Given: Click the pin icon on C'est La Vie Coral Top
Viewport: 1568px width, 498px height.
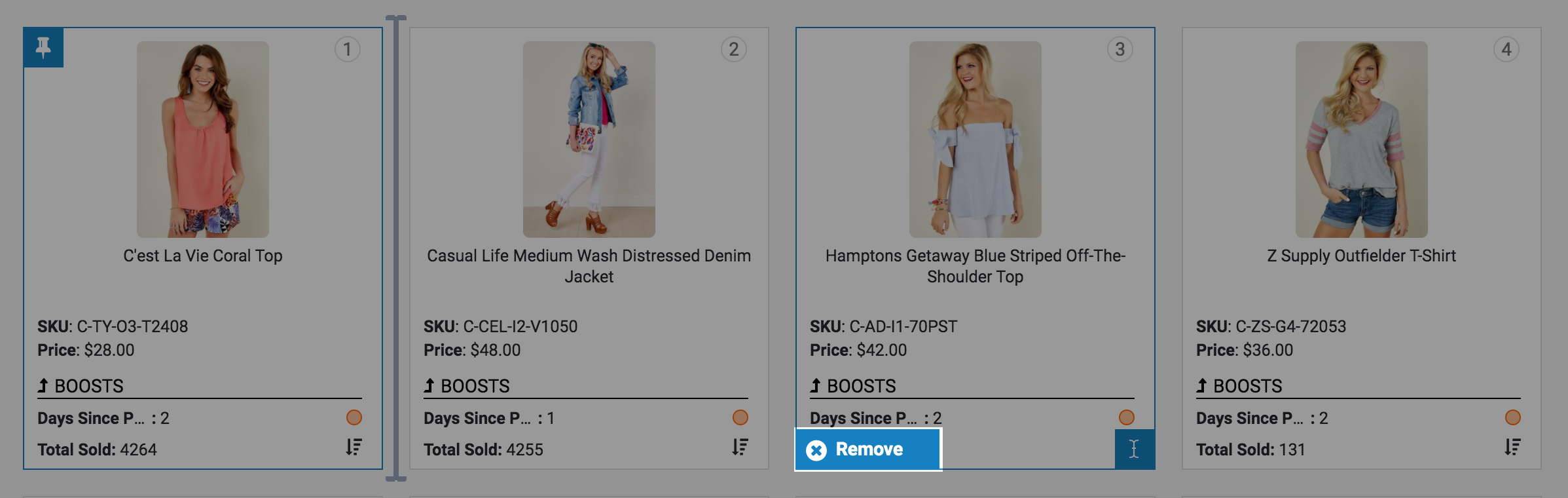Looking at the screenshot, I should 43,47.
